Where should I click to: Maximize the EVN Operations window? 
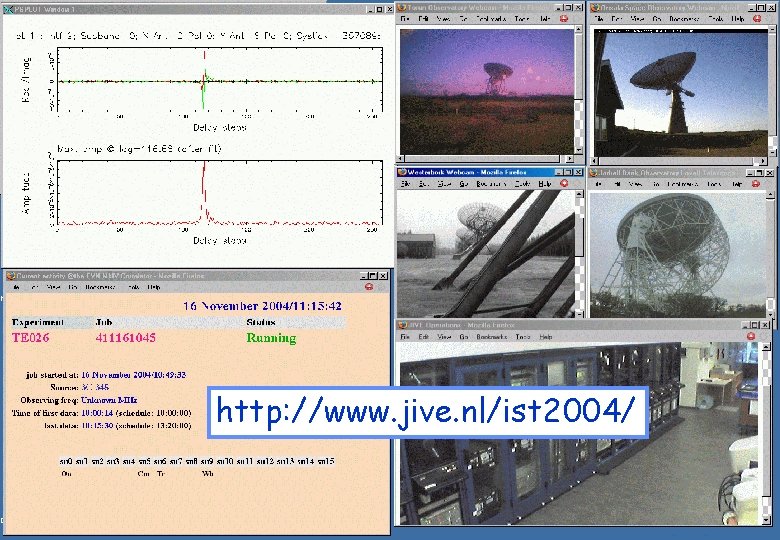(x=755, y=325)
